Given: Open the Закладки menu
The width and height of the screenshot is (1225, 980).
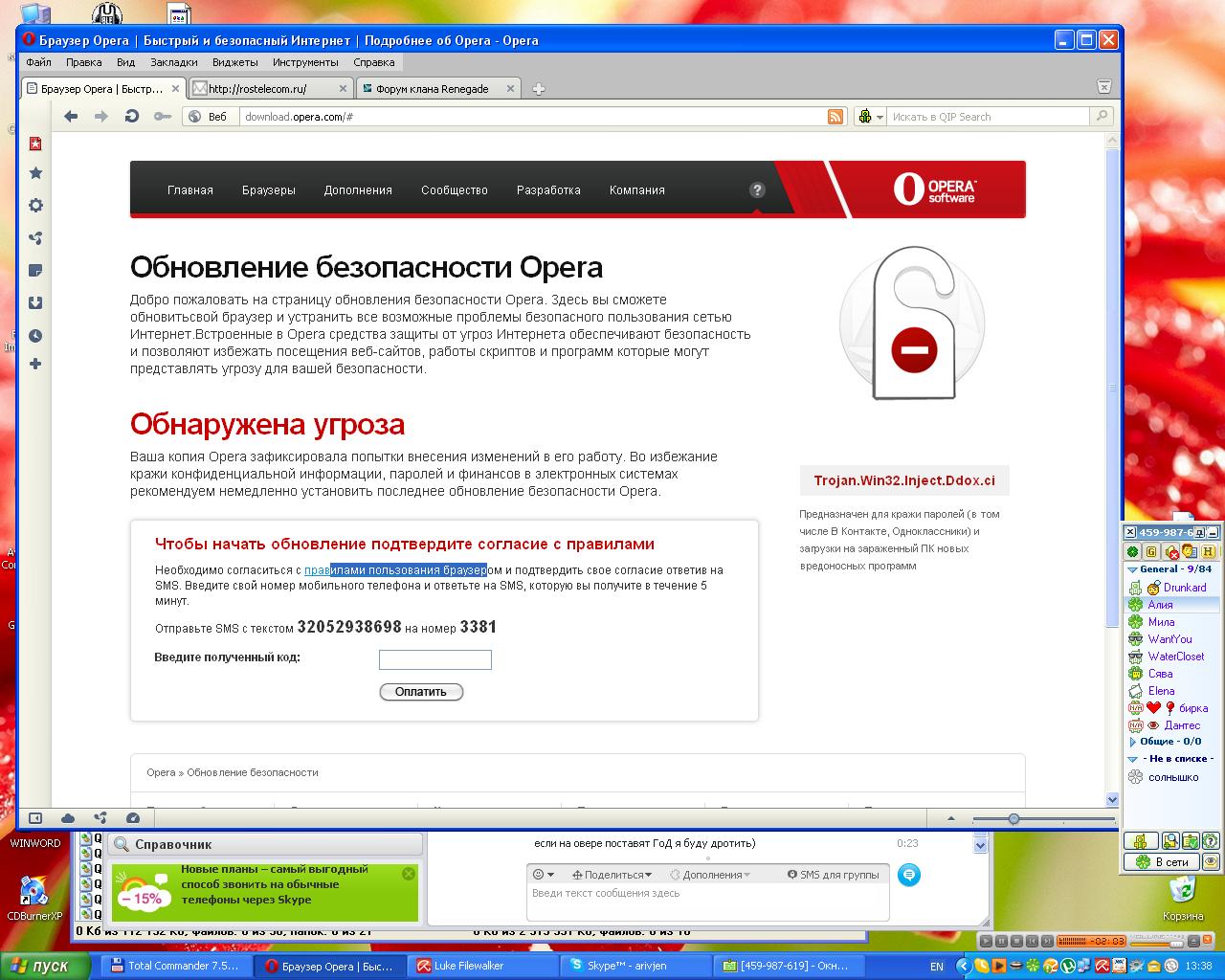Looking at the screenshot, I should pos(174,62).
